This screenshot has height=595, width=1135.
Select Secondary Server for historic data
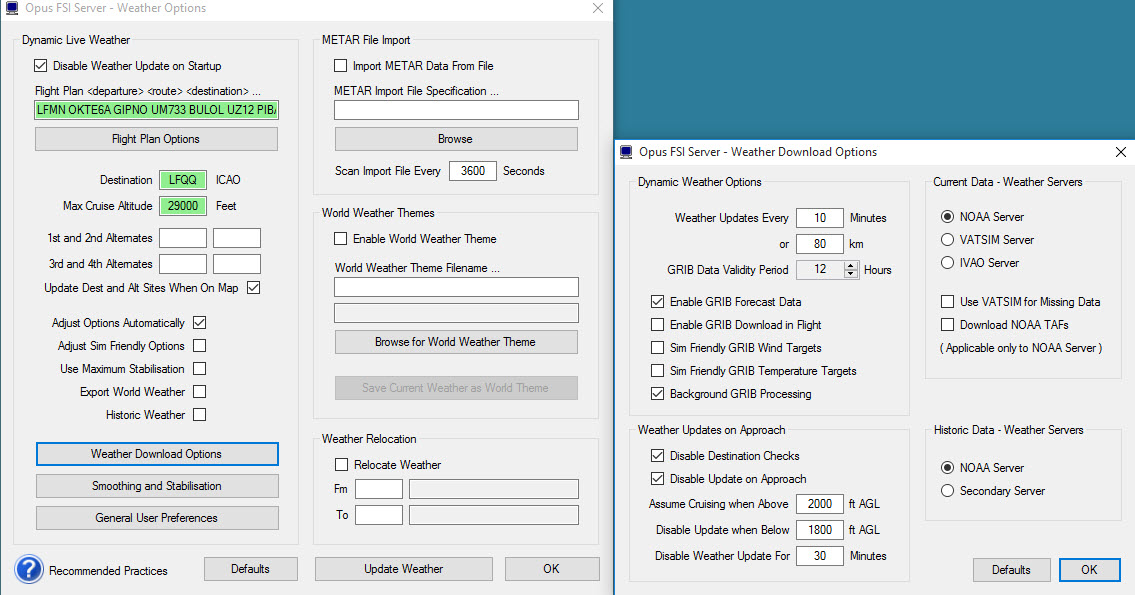pos(947,491)
